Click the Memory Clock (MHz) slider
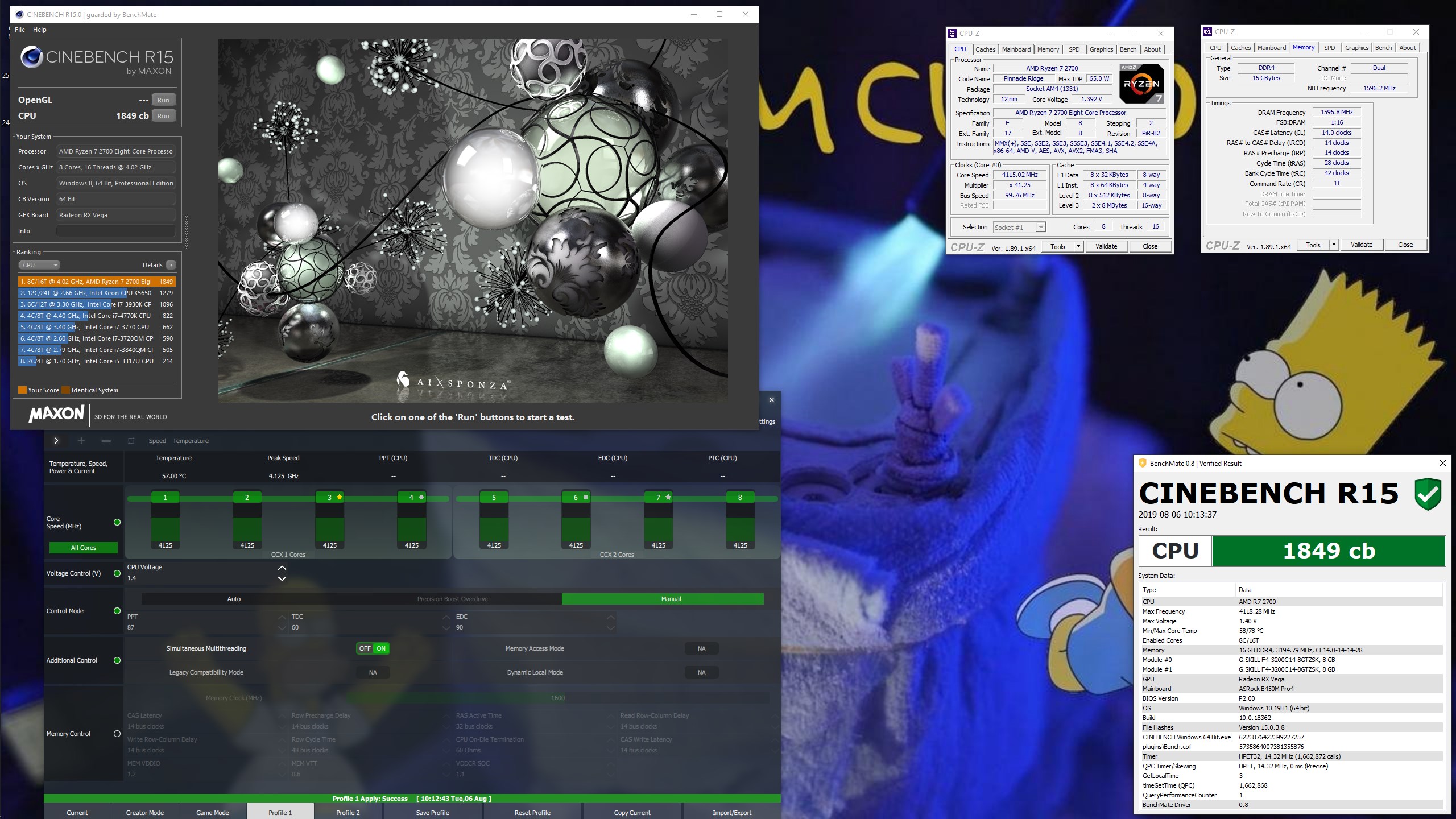This screenshot has width=1456, height=819. [x=558, y=698]
